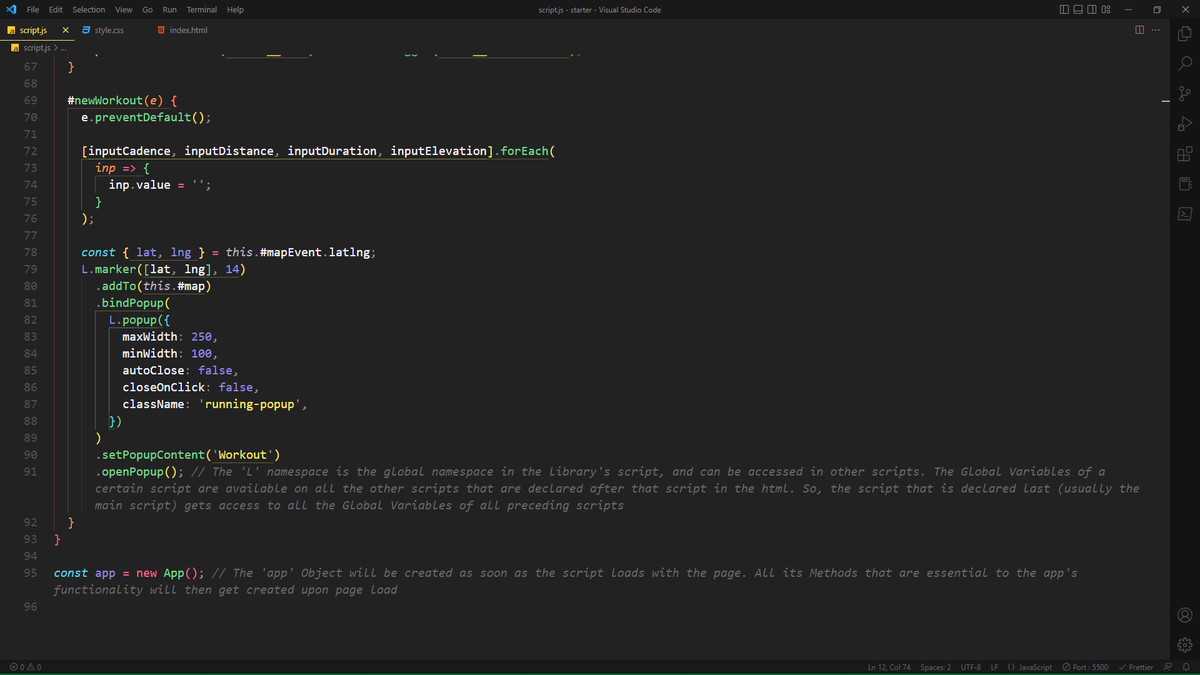Screen dimensions: 1200x675
Task: Change indentation via Spaces: 2
Action: 935,667
